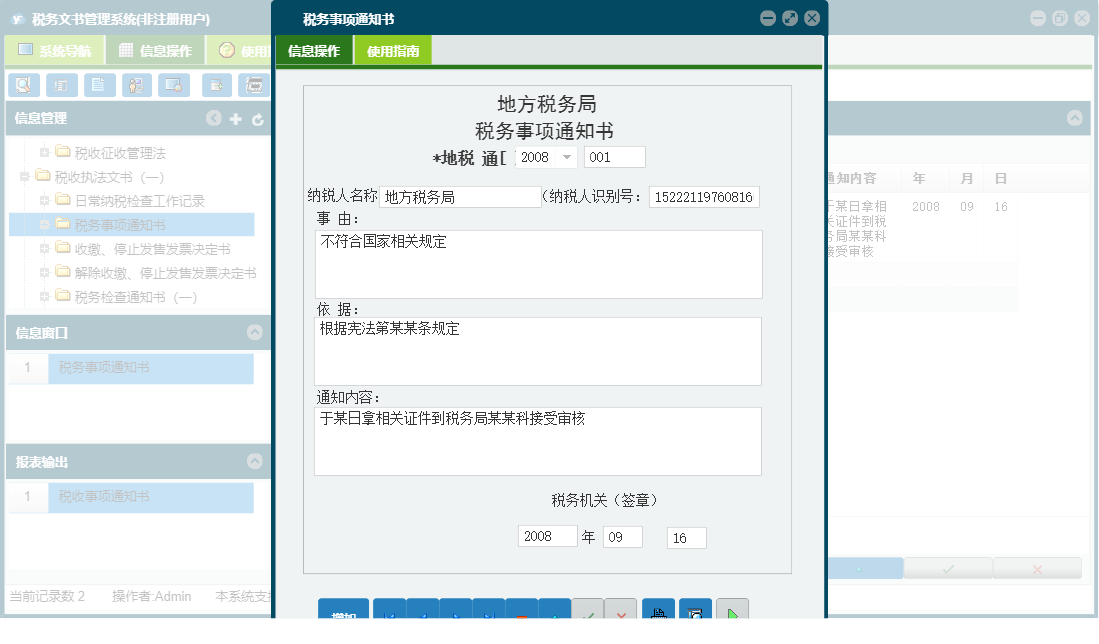Screen dimensions: 1099x644
Task: Collapse the 信息窗口 panel
Action: 255,332
